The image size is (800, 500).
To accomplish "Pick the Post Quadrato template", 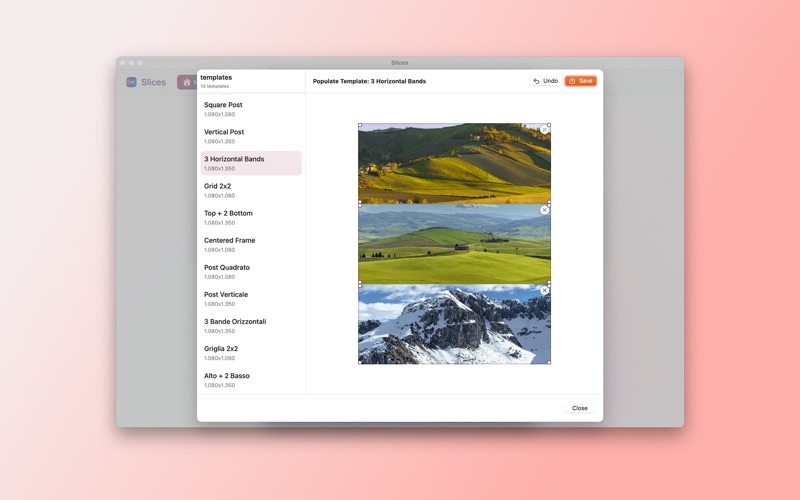I will pyautogui.click(x=251, y=271).
